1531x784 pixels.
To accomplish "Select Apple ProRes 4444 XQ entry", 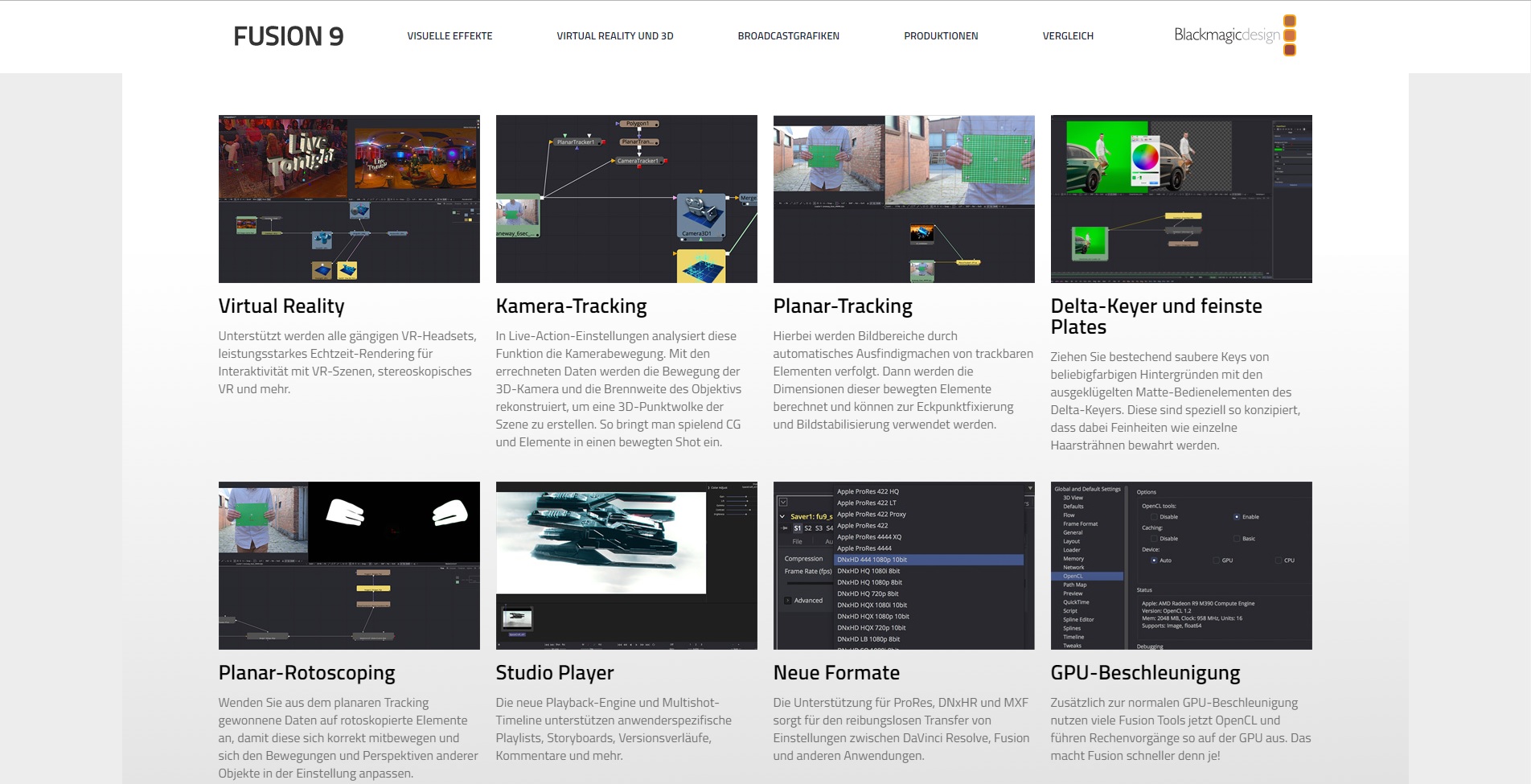I will pyautogui.click(x=869, y=537).
